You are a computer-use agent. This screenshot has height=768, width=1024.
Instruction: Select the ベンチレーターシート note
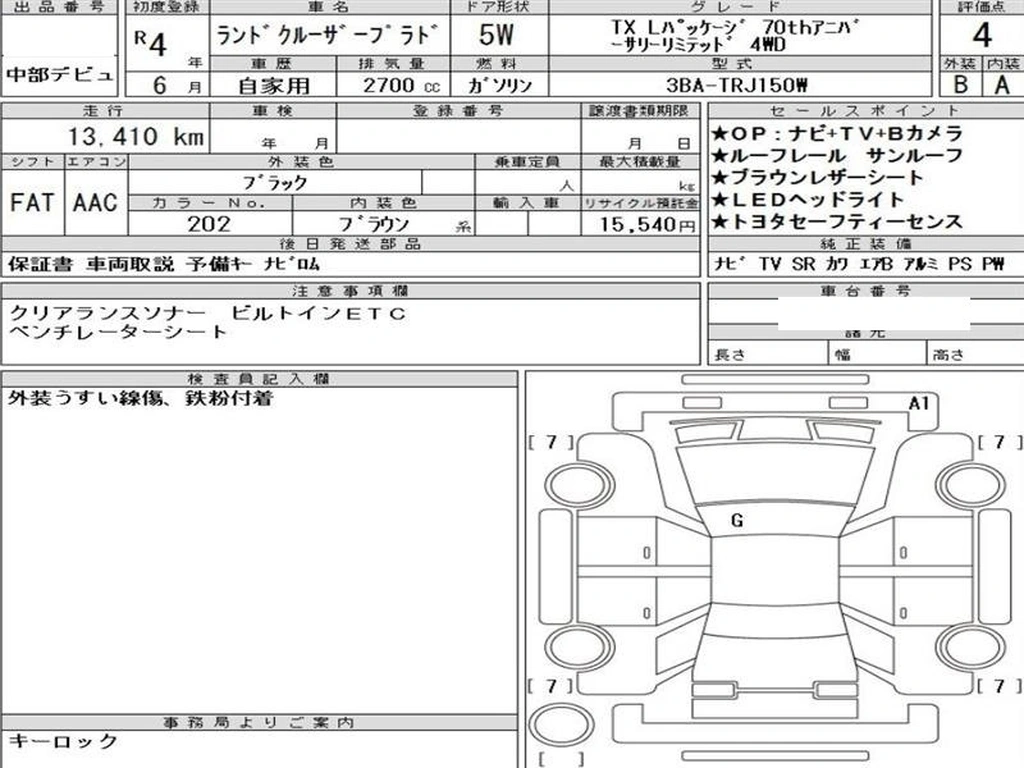tap(118, 332)
